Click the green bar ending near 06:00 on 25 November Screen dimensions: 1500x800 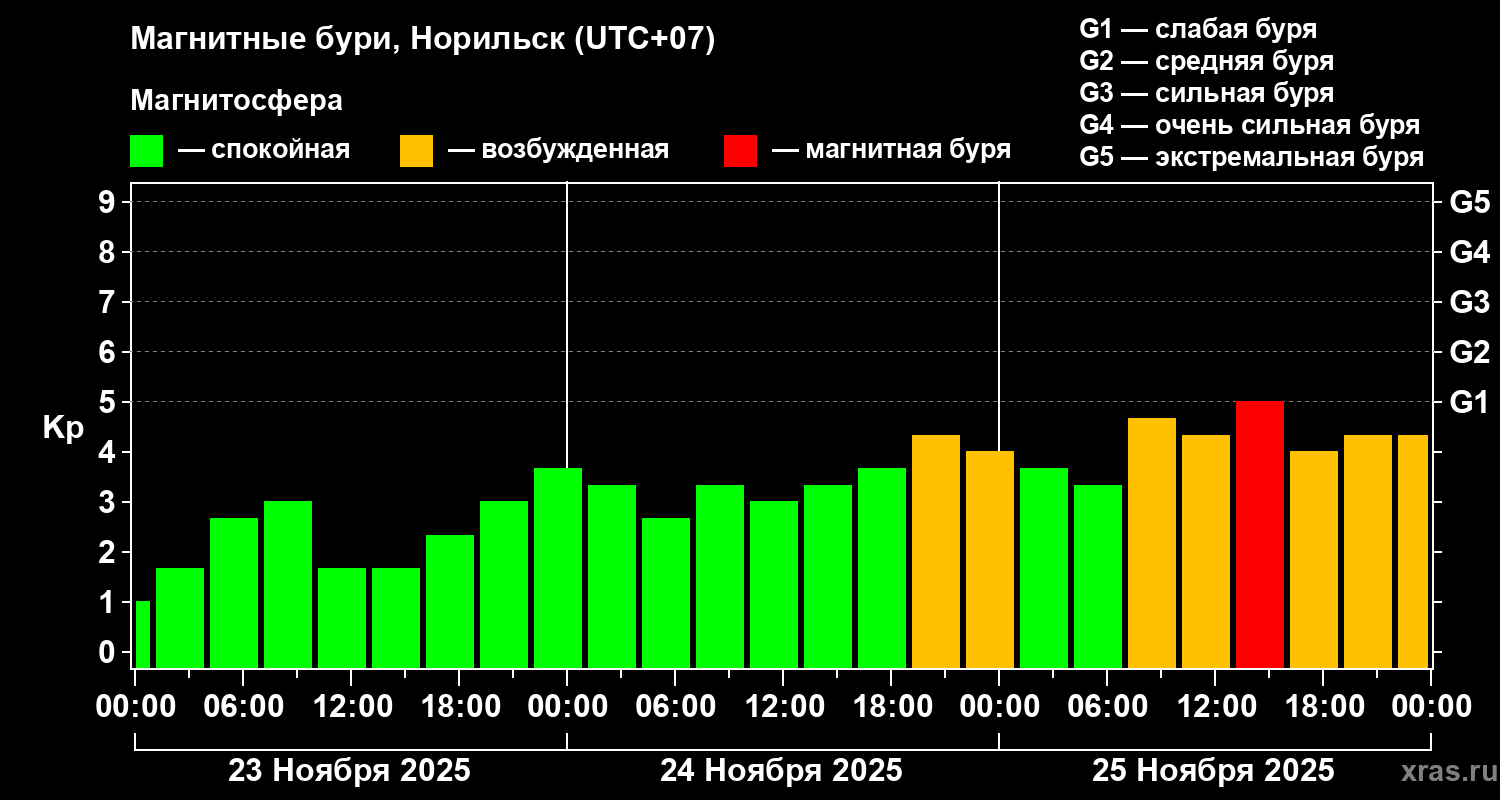1098,576
